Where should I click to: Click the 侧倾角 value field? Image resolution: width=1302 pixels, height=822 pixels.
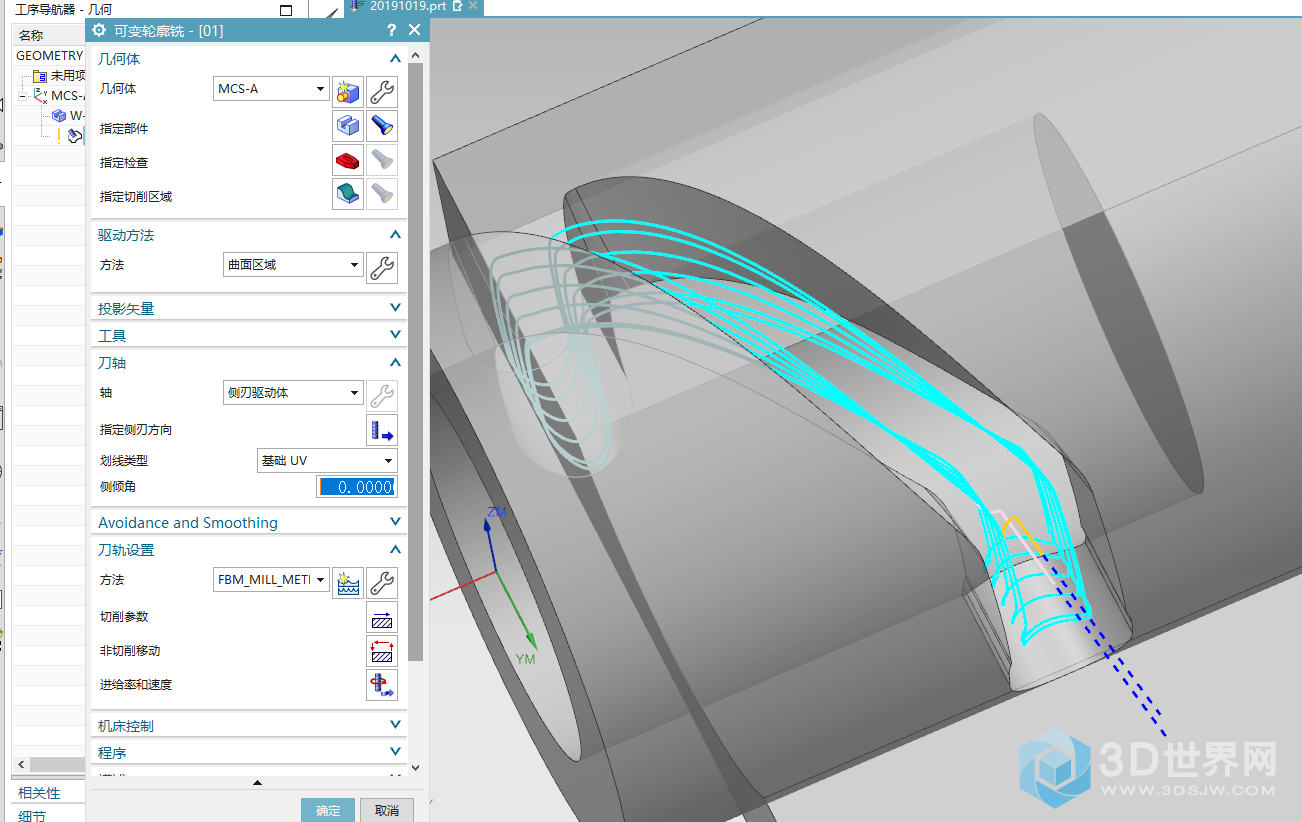pyautogui.click(x=356, y=487)
